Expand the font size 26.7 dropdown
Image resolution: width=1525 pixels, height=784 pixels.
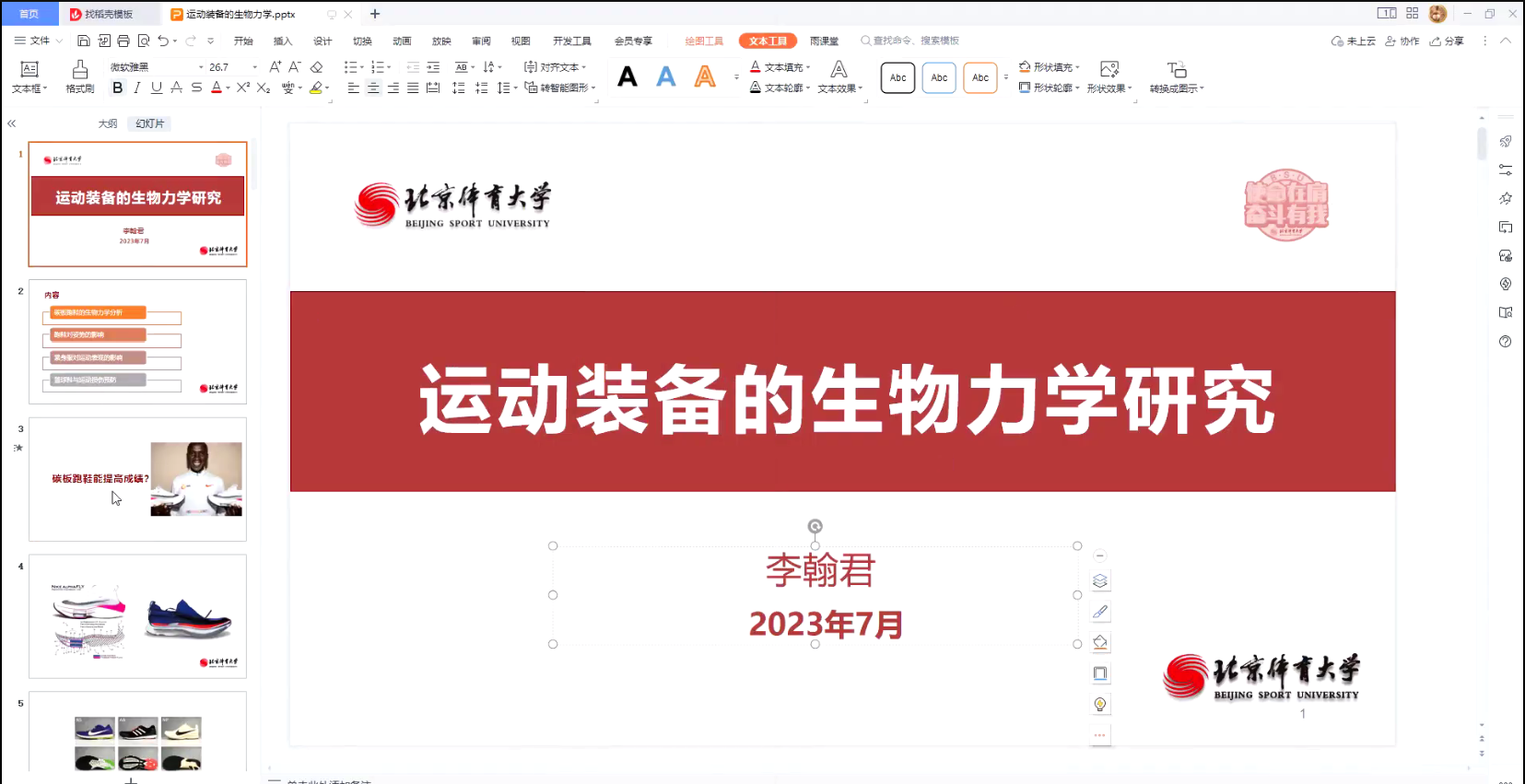(255, 67)
